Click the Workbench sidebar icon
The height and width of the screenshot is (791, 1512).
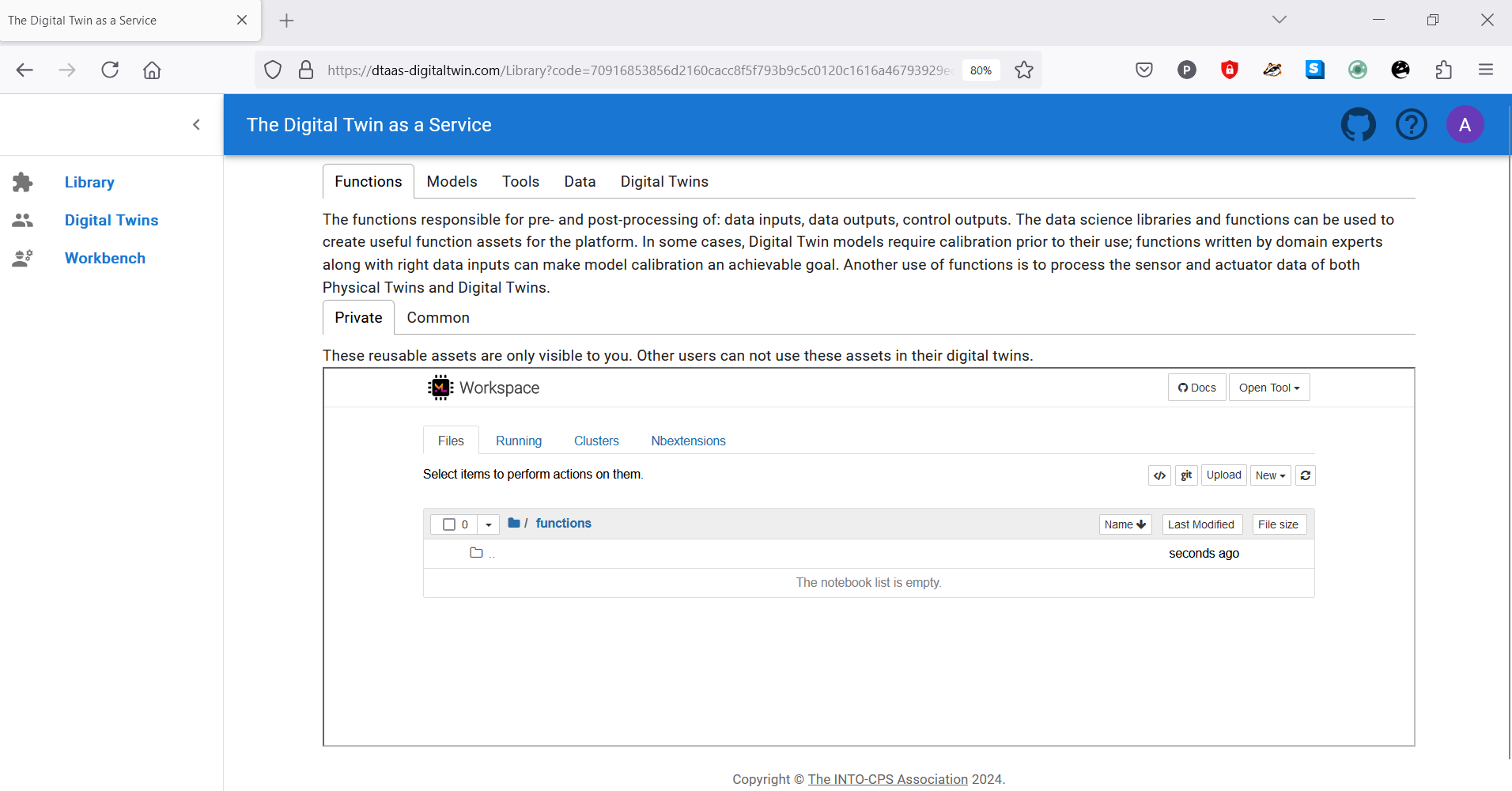23,259
